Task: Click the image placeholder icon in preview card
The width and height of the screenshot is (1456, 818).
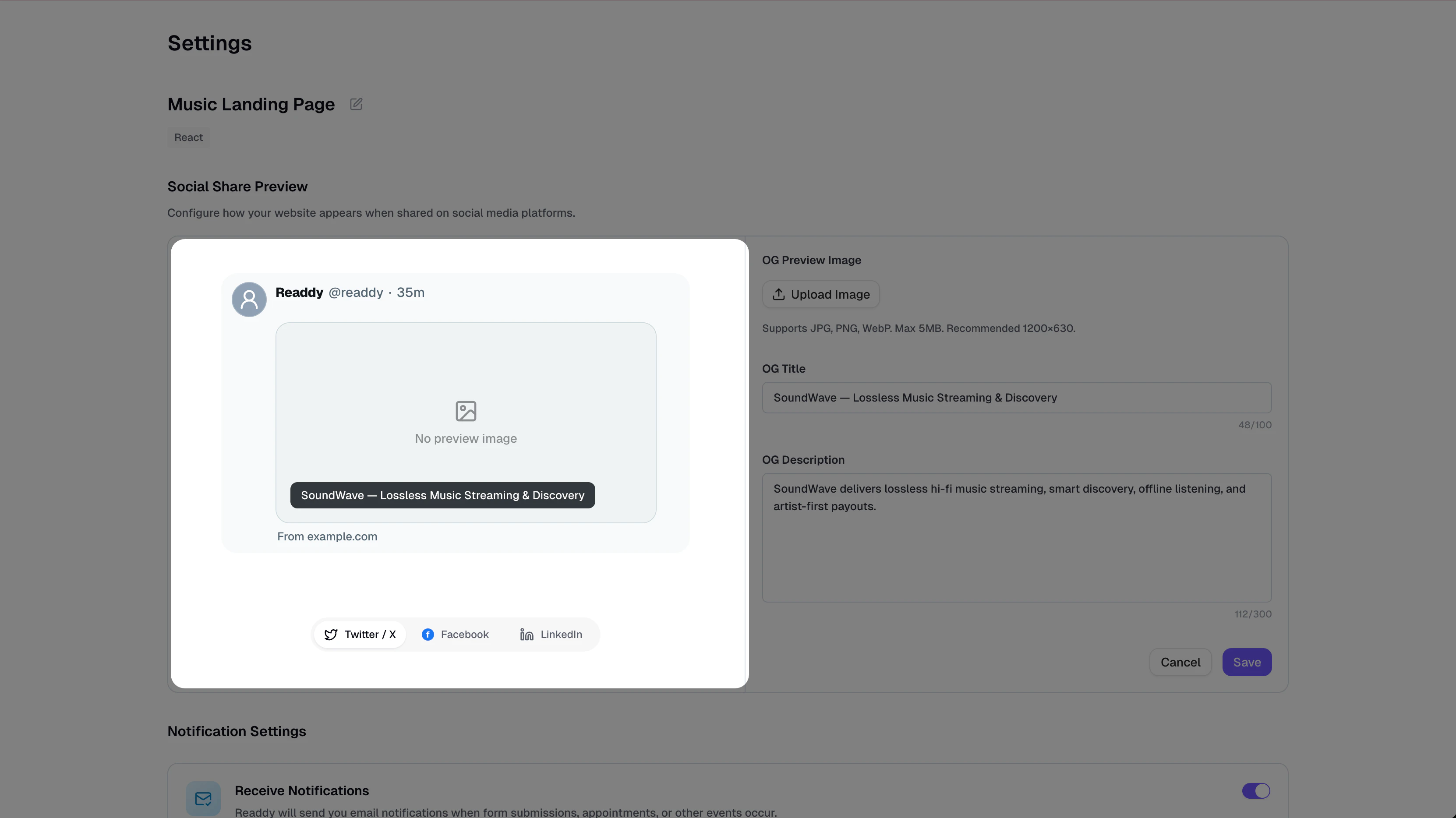Action: [x=465, y=411]
